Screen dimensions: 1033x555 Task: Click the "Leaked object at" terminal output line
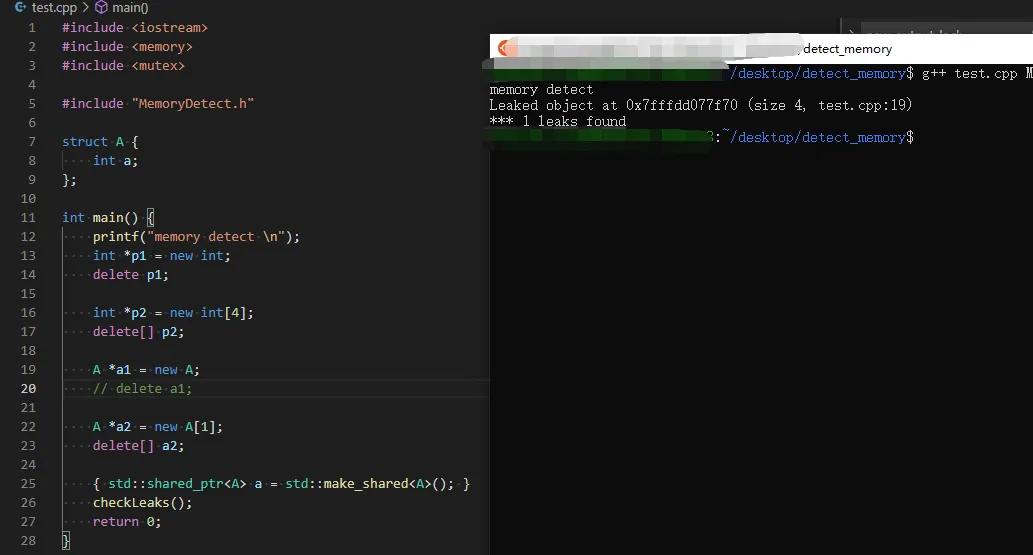pyautogui.click(x=700, y=105)
